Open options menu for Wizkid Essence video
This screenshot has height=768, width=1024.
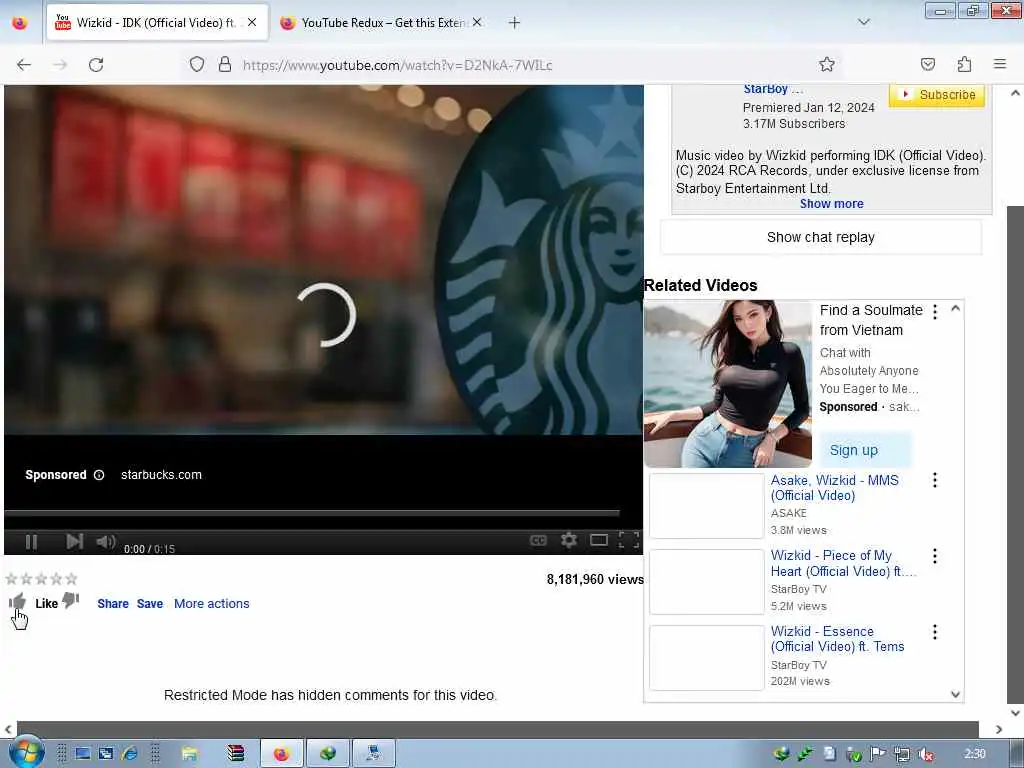pyautogui.click(x=935, y=632)
